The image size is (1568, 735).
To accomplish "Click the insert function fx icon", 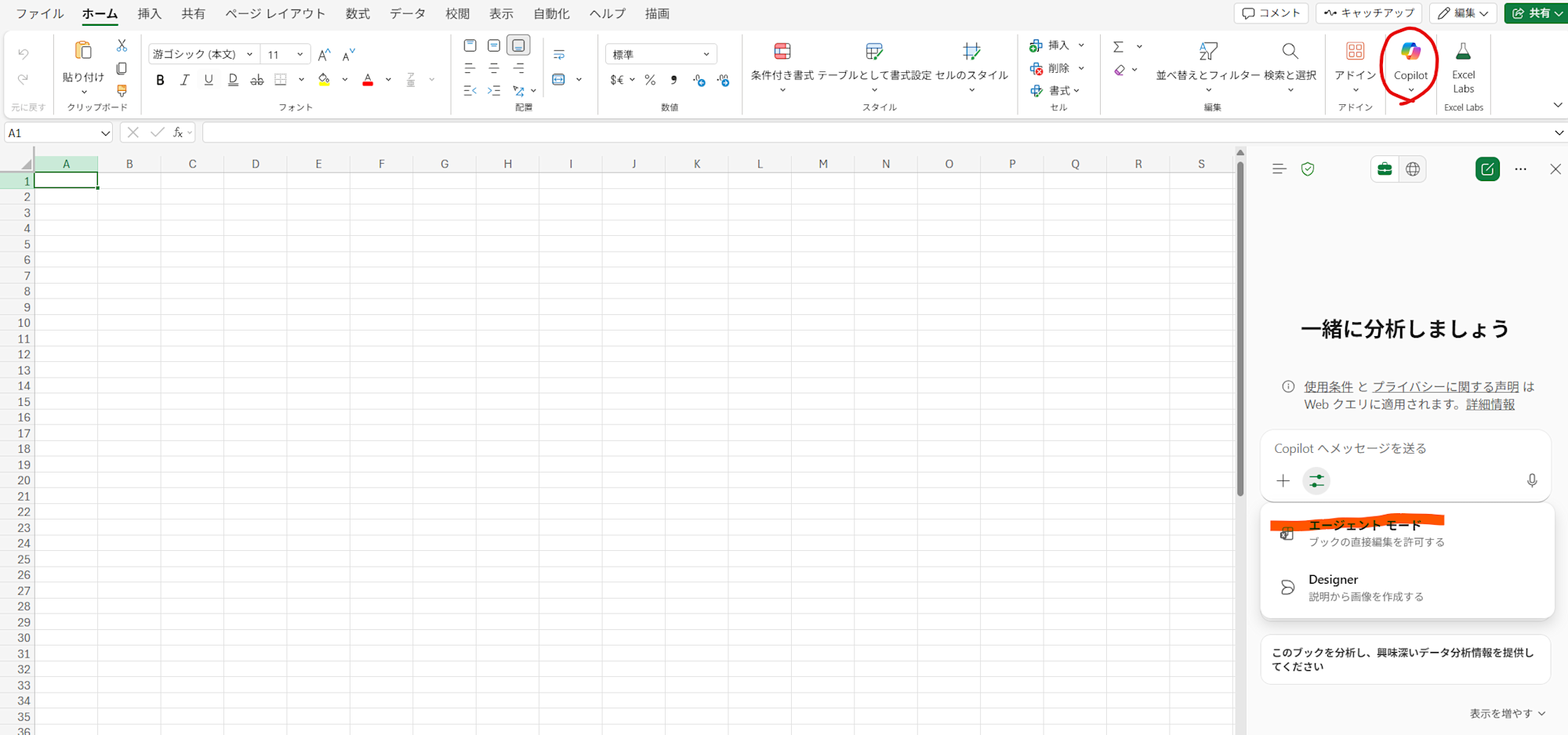I will coord(178,132).
